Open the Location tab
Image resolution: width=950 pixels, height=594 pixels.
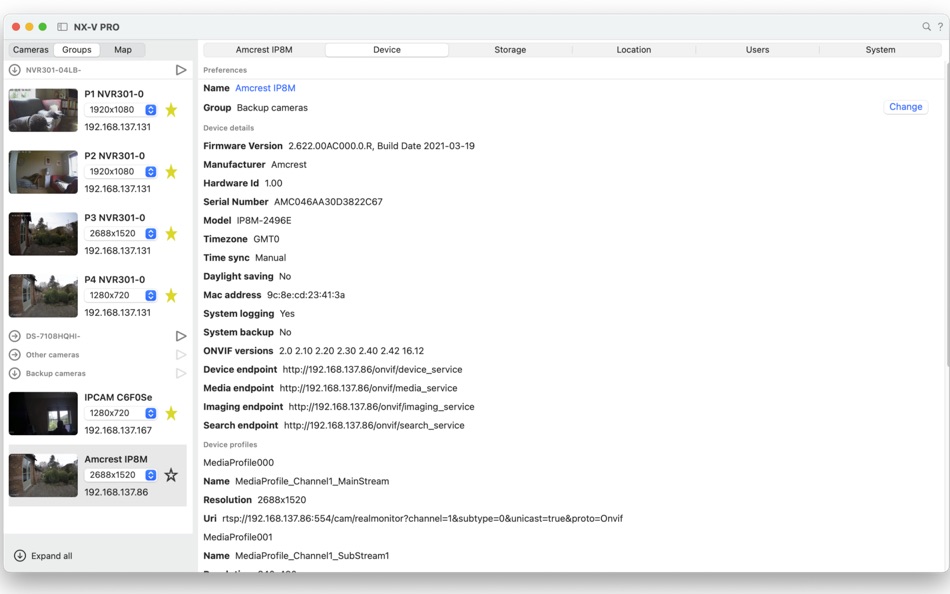(634, 50)
